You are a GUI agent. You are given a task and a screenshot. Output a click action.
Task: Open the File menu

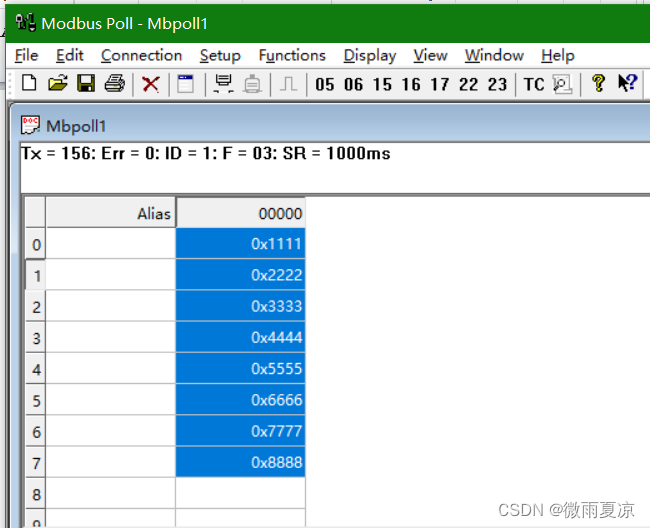27,56
